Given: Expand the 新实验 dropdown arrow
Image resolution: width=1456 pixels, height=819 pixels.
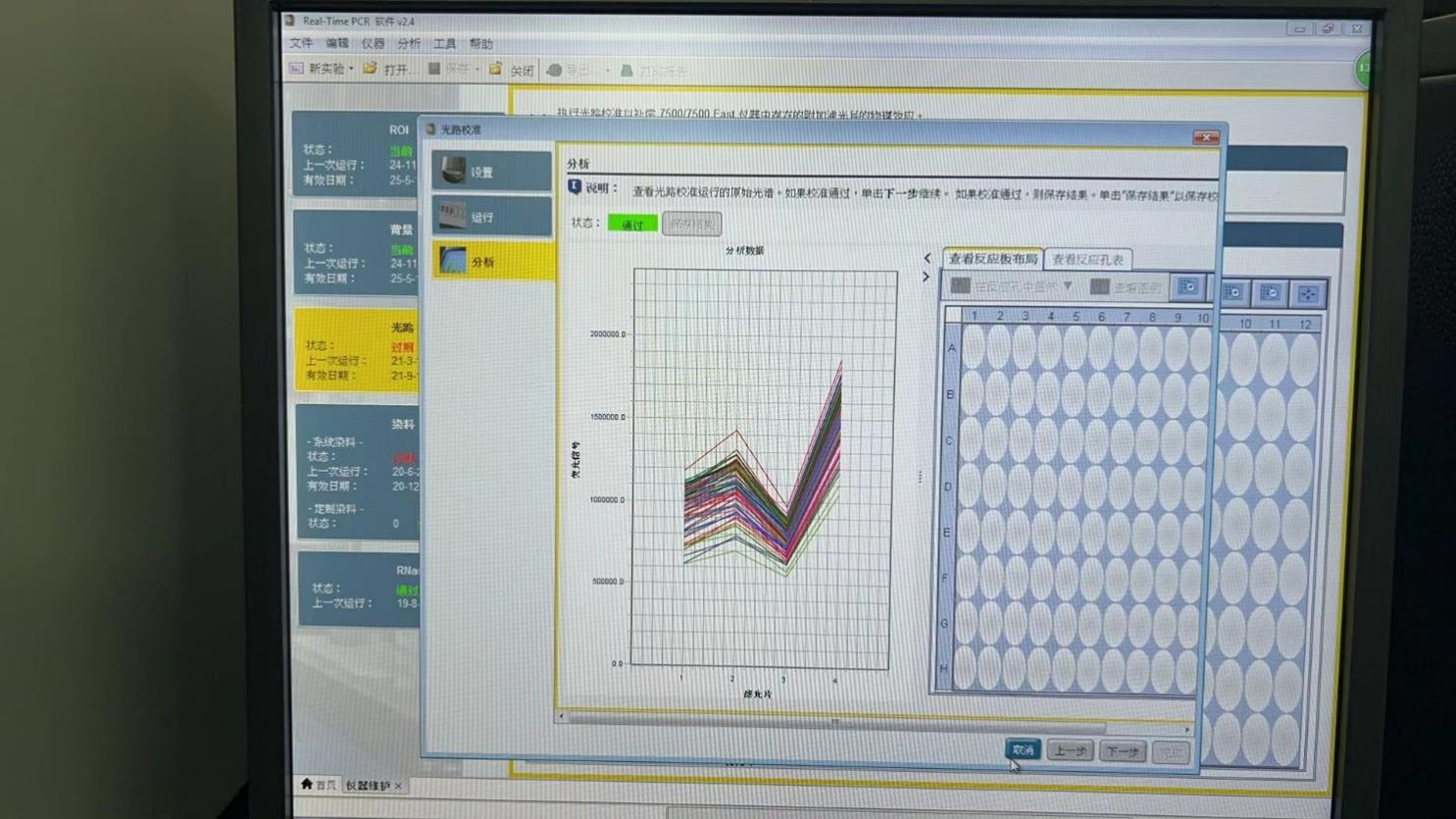Looking at the screenshot, I should [x=351, y=70].
